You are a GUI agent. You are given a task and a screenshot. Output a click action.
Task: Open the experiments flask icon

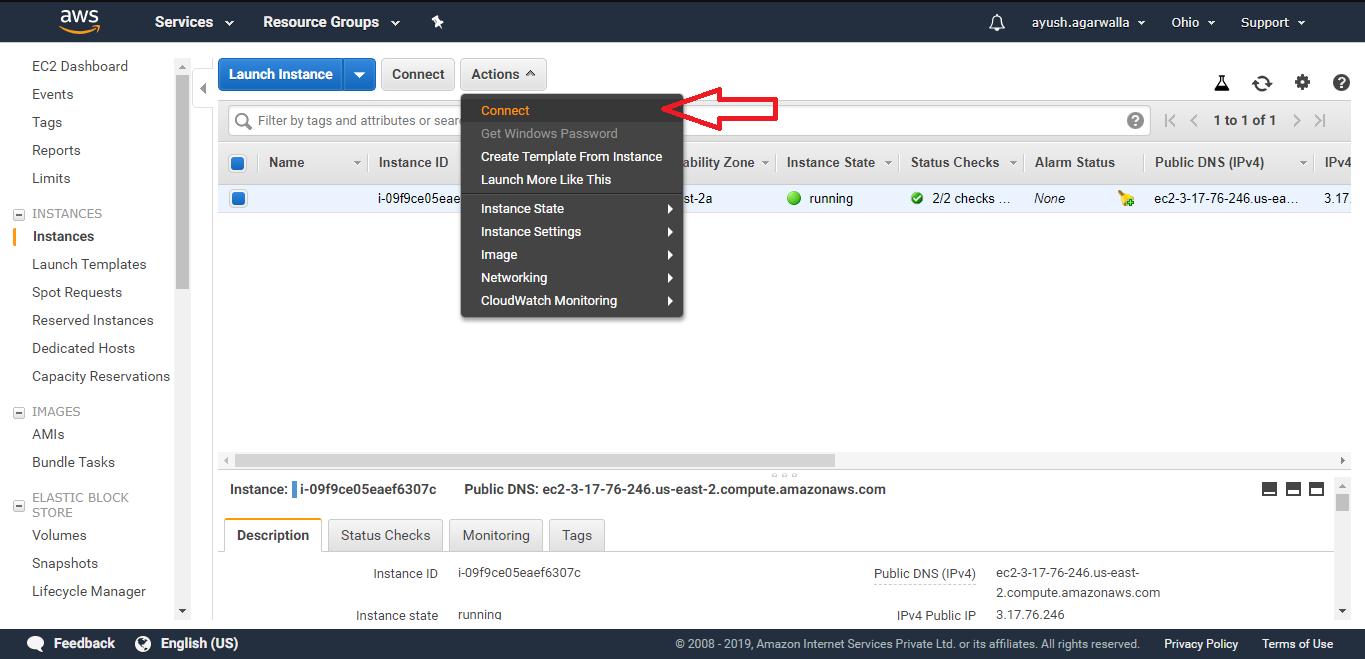click(1221, 83)
